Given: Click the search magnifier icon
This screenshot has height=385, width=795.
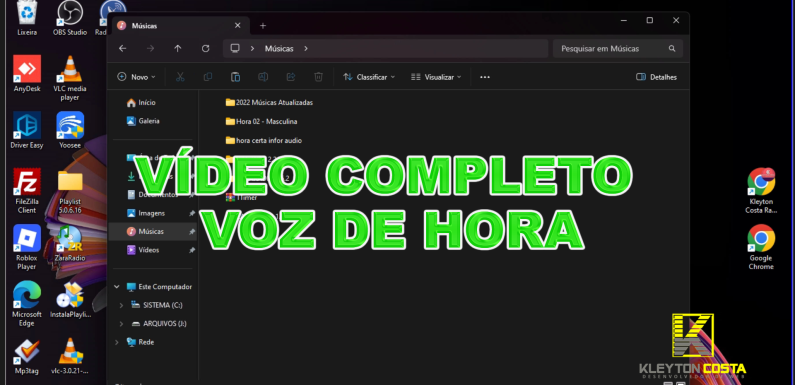Looking at the screenshot, I should (672, 49).
